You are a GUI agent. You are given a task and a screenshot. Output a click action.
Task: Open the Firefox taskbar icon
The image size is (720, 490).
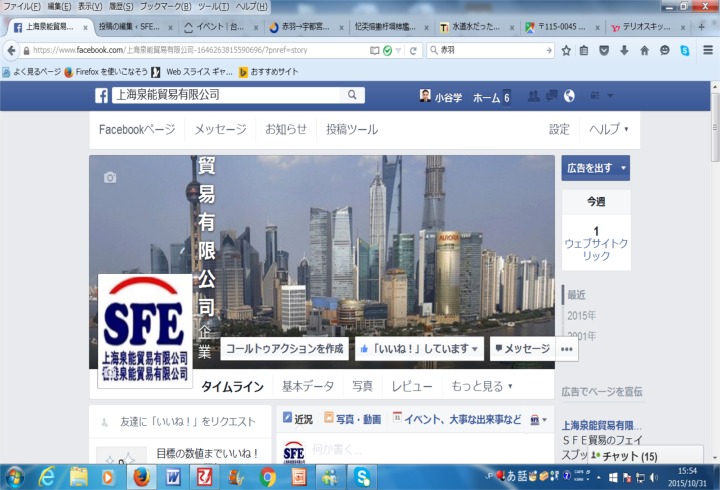(141, 477)
